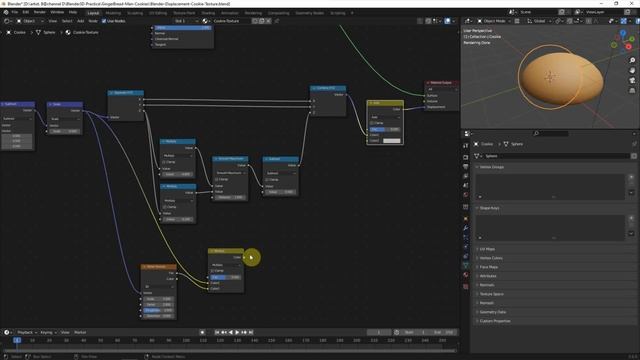The height and width of the screenshot is (360, 640).
Task: Toggle Clamp on the Subtract math node
Action: [267, 180]
